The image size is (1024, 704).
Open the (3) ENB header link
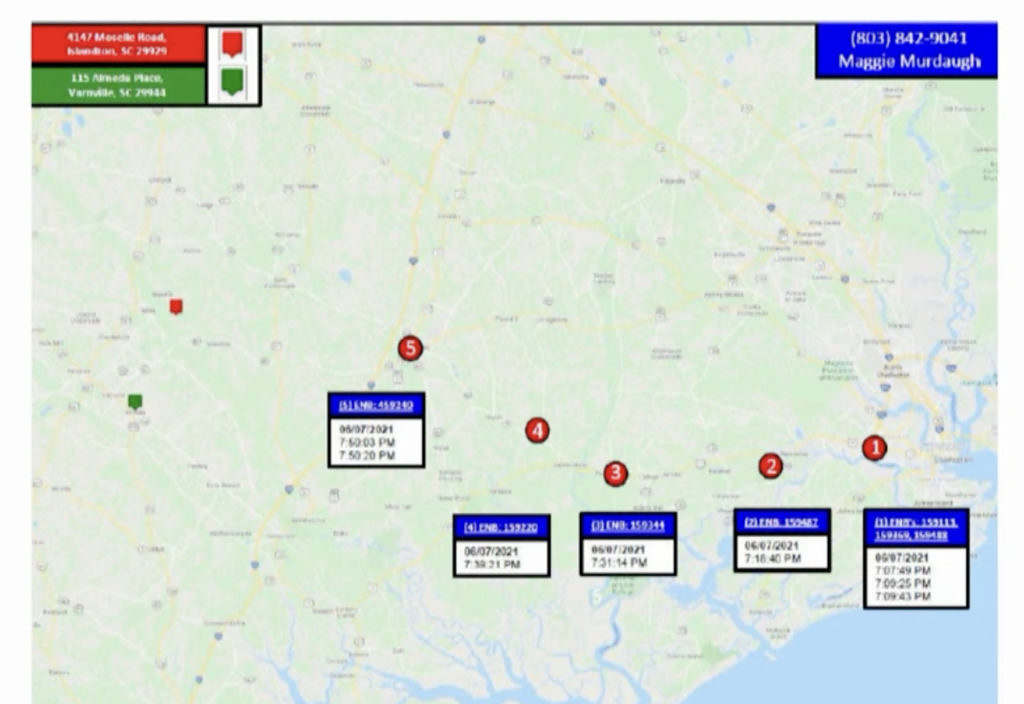tap(628, 524)
